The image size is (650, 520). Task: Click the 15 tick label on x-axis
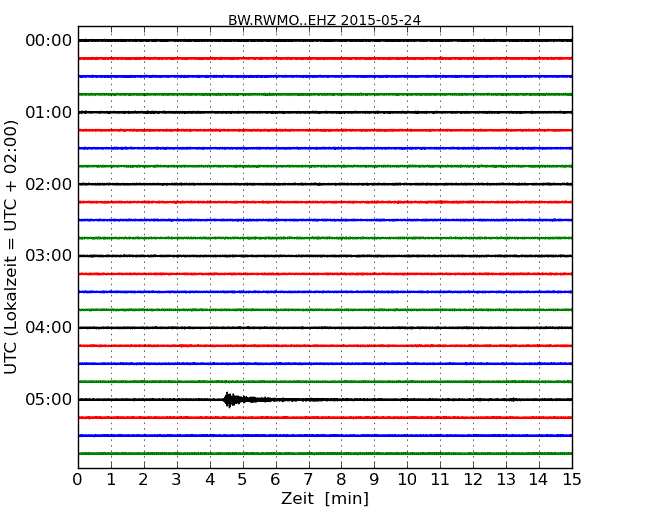572,480
